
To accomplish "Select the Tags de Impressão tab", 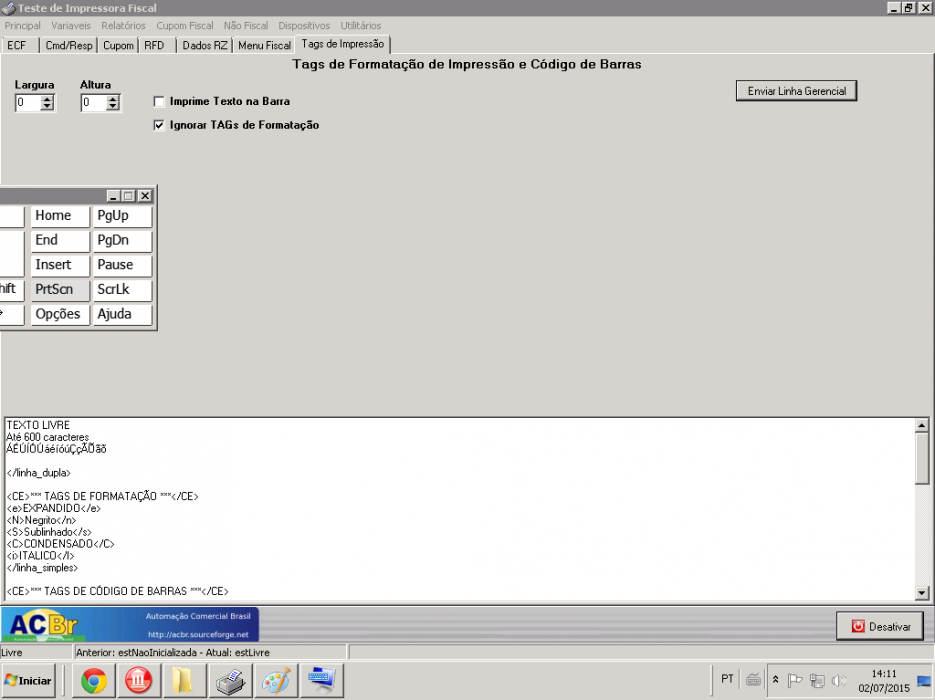I will pos(343,44).
